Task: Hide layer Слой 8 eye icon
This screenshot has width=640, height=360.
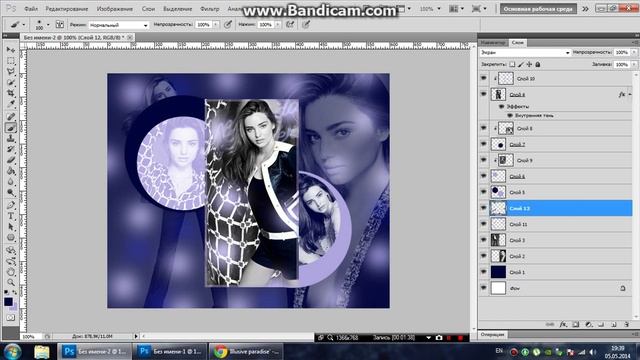Action: [484, 128]
